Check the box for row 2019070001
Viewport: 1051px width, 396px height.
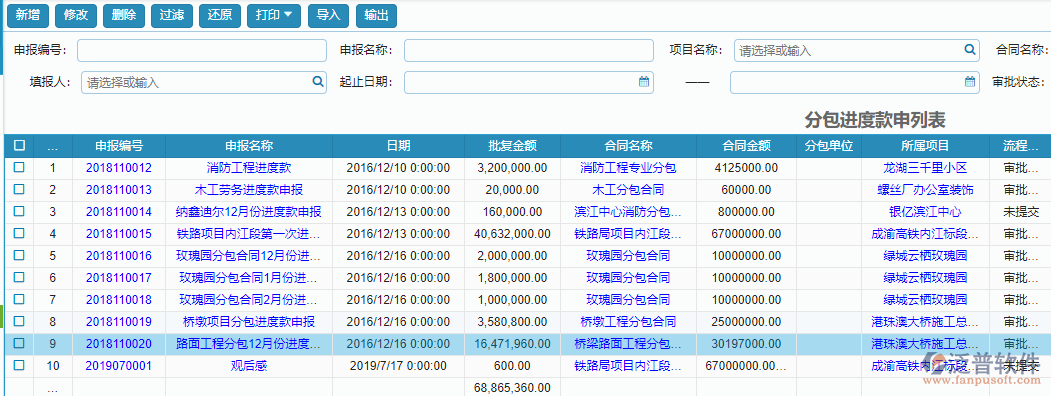pos(19,365)
